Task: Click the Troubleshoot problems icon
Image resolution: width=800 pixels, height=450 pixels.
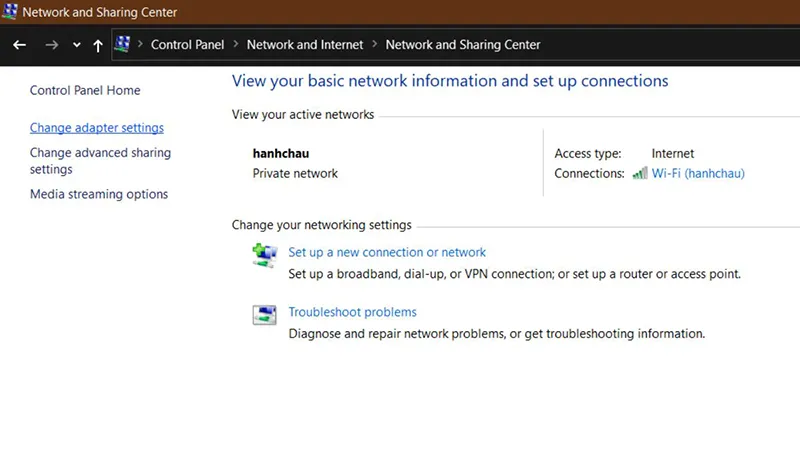Action: [x=264, y=316]
